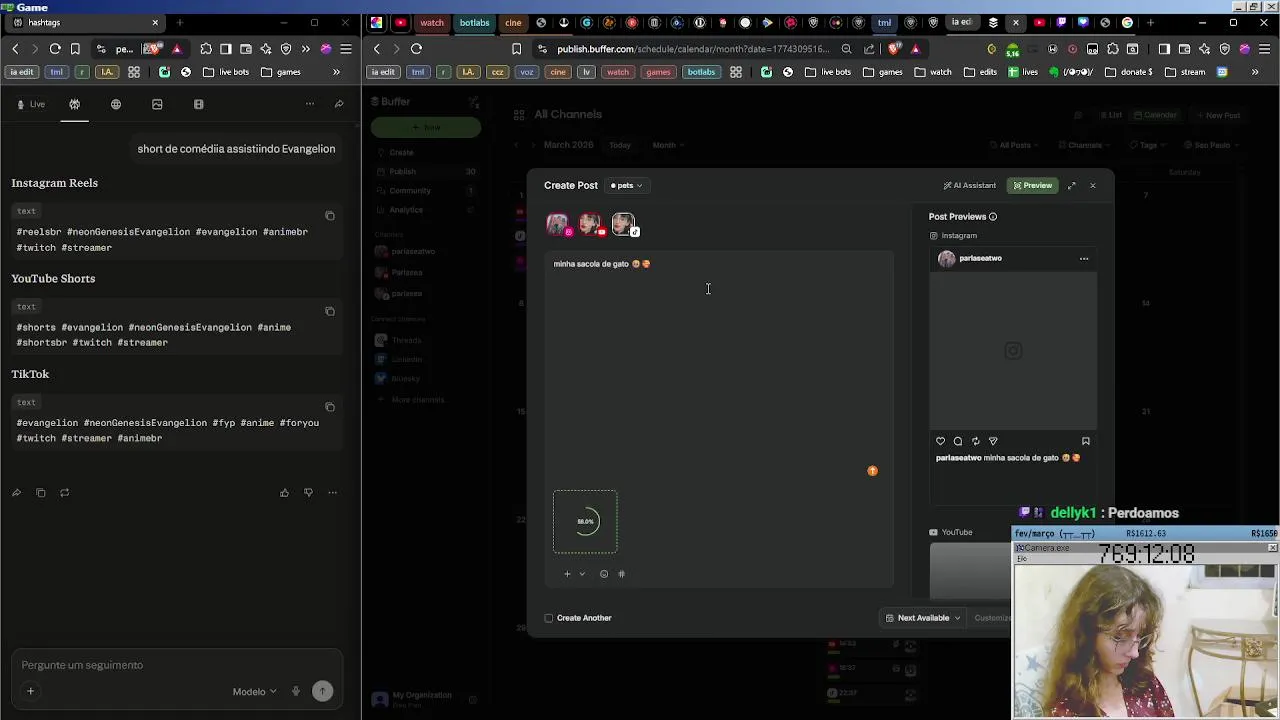1280x720 pixels.
Task: Switch to the tml browser tab
Action: [x=884, y=22]
